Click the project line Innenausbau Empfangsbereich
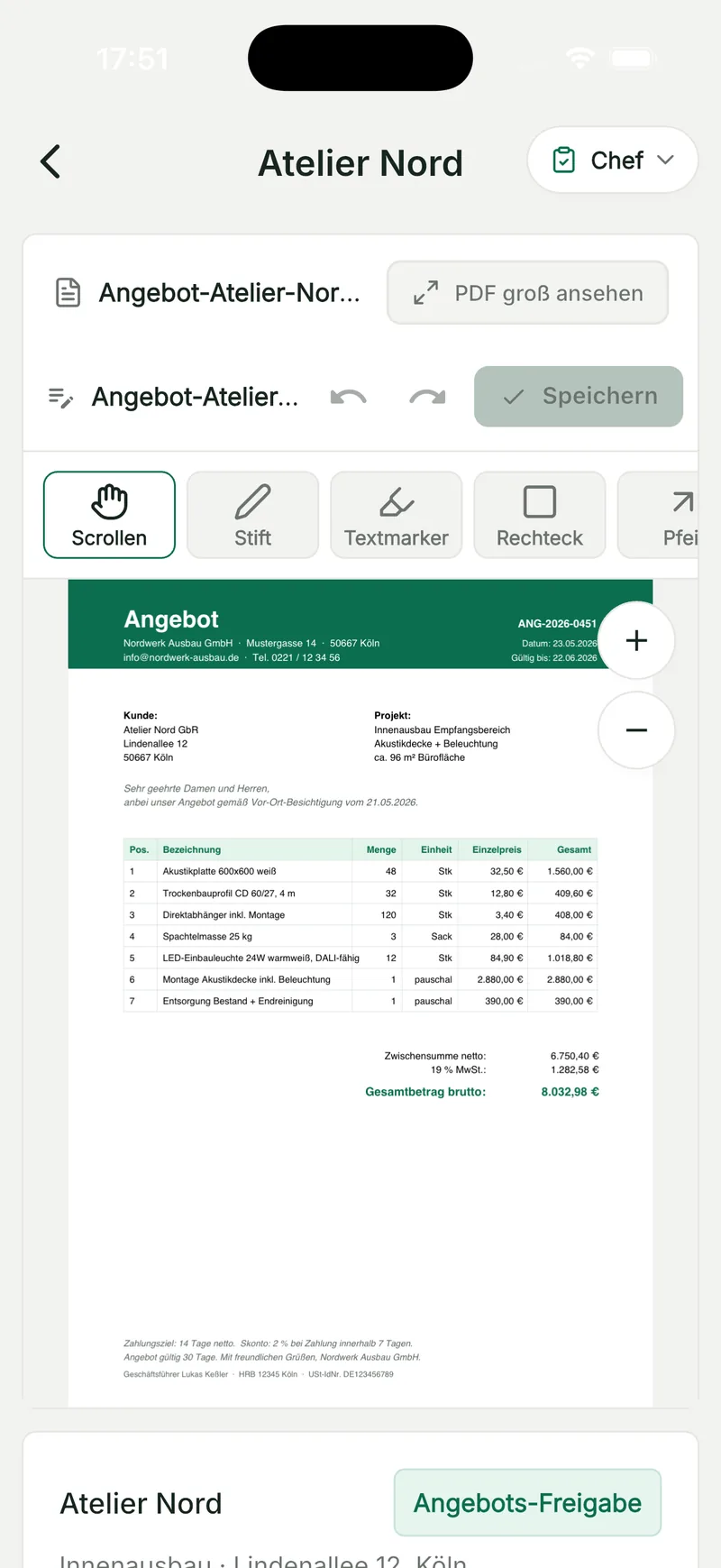The image size is (721, 1568). pos(442,730)
